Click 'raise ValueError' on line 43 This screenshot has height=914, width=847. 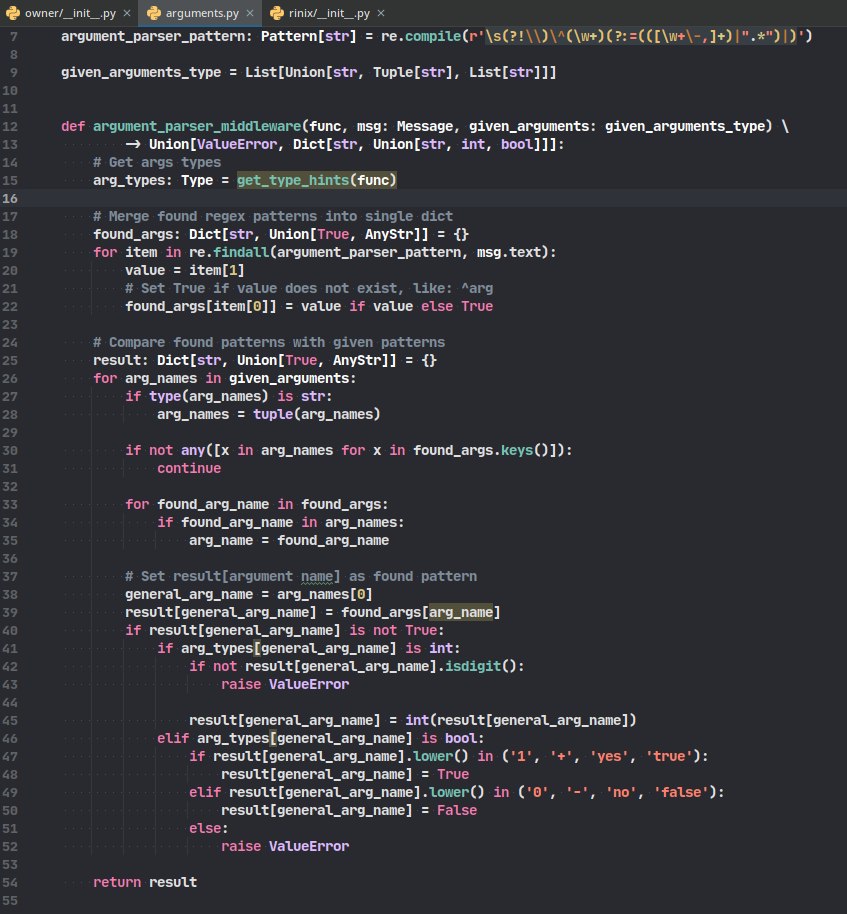[x=285, y=684]
